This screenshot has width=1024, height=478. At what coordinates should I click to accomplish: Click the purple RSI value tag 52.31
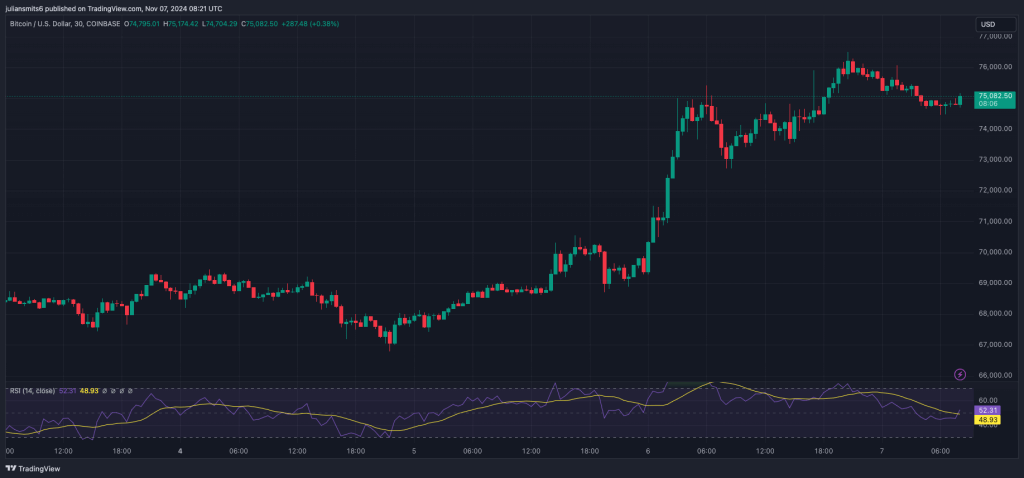point(987,411)
